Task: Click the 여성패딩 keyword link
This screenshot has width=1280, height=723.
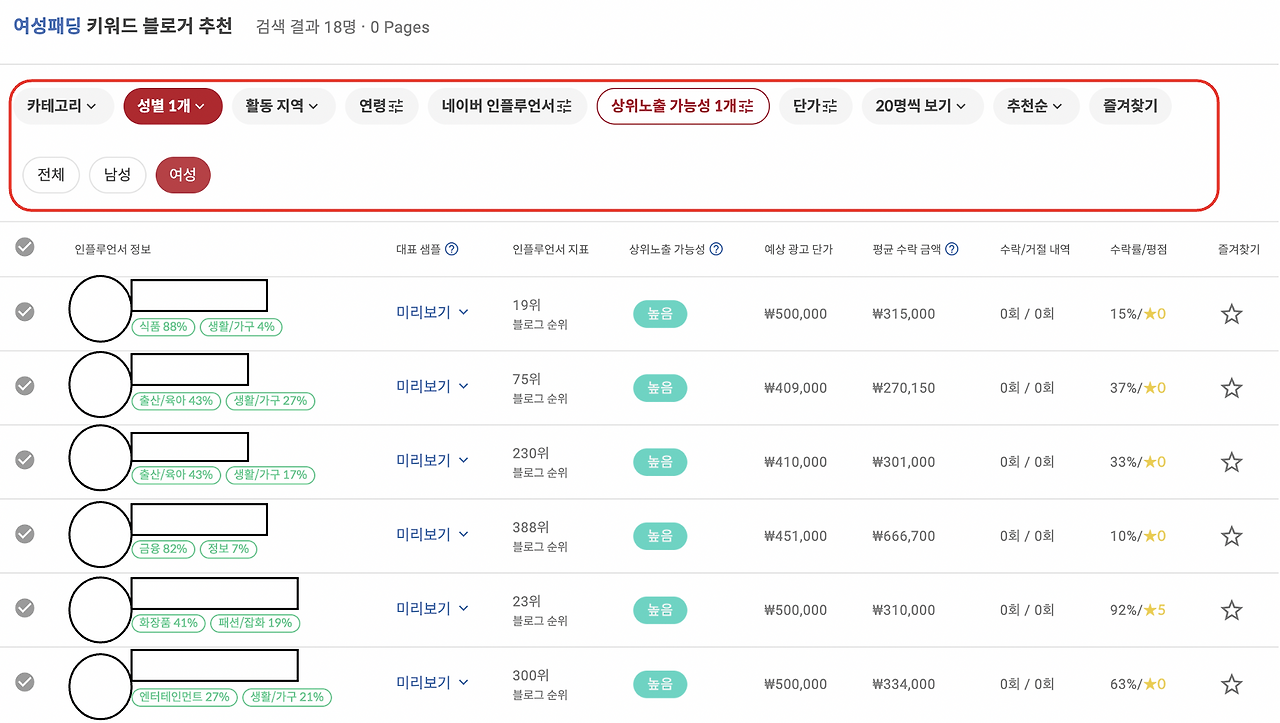Action: 45,27
